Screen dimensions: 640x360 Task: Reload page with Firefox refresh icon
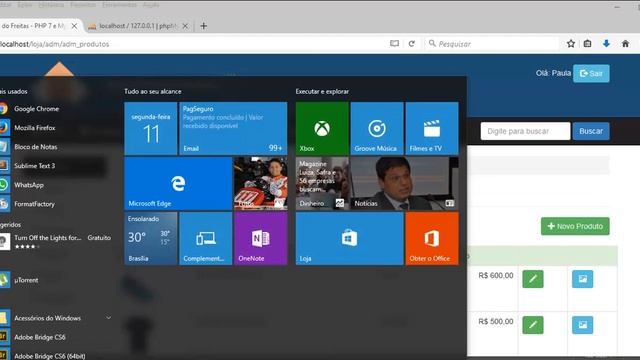[x=411, y=44]
